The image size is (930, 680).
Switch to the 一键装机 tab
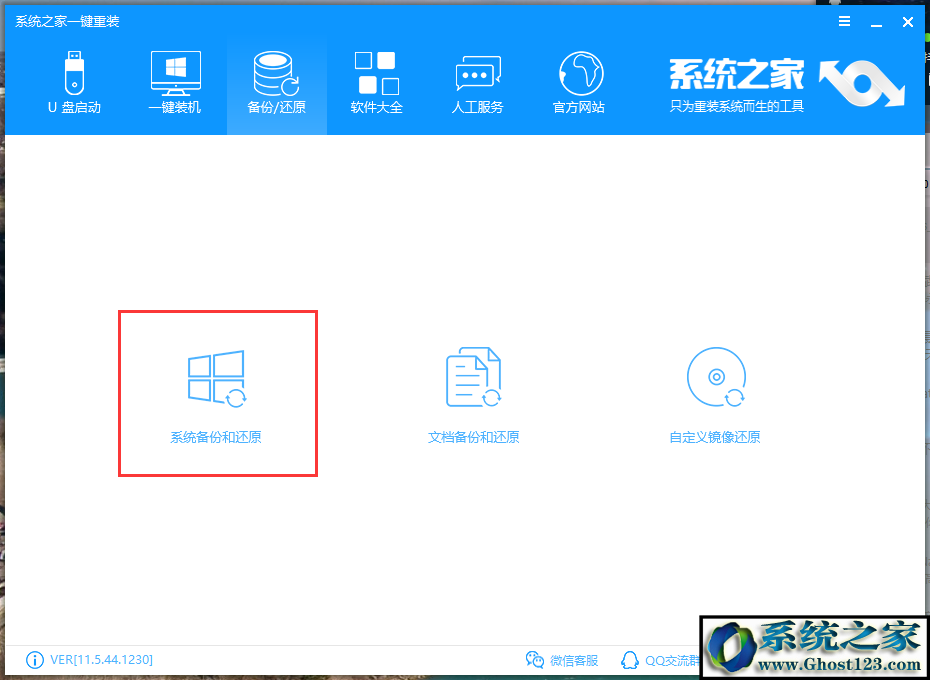coord(175,83)
